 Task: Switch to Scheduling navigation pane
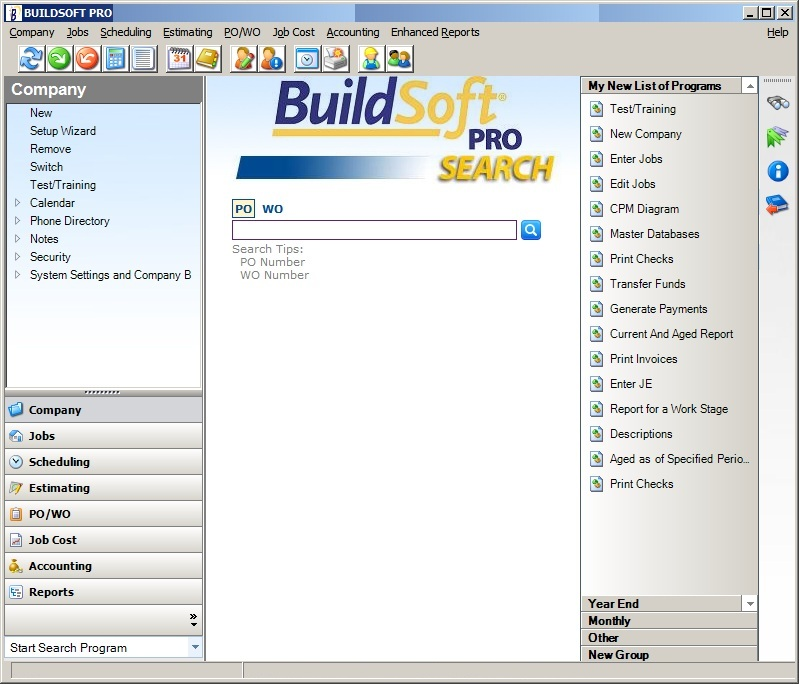coord(103,462)
